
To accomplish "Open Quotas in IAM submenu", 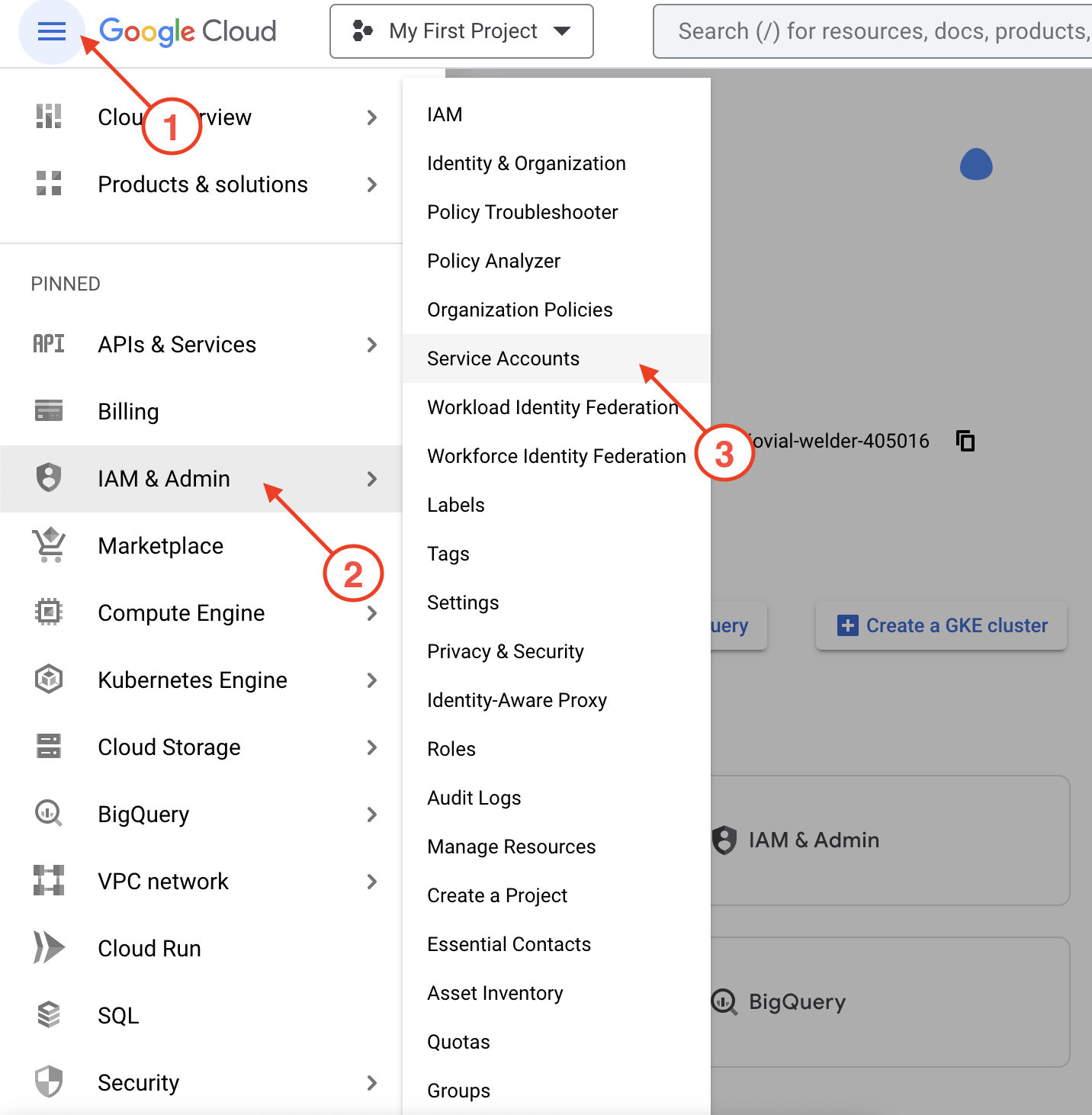I will pyautogui.click(x=557, y=1042).
